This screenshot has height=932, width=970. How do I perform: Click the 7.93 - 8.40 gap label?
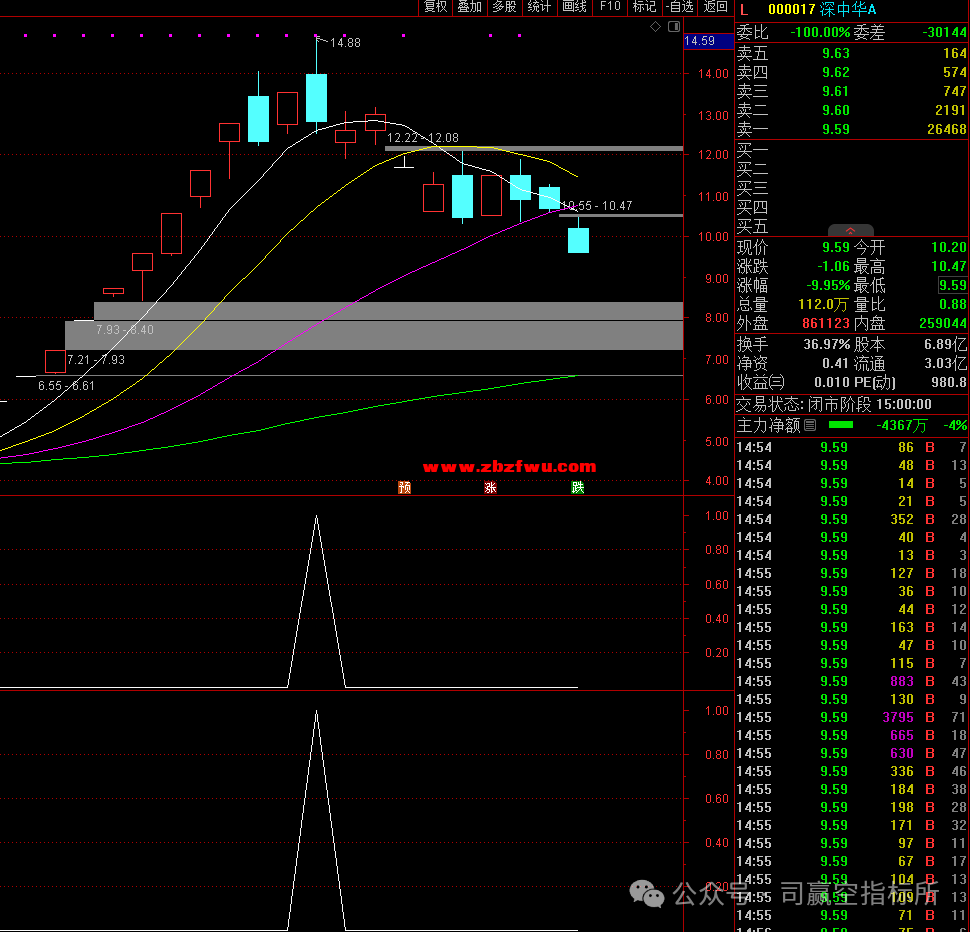[124, 330]
